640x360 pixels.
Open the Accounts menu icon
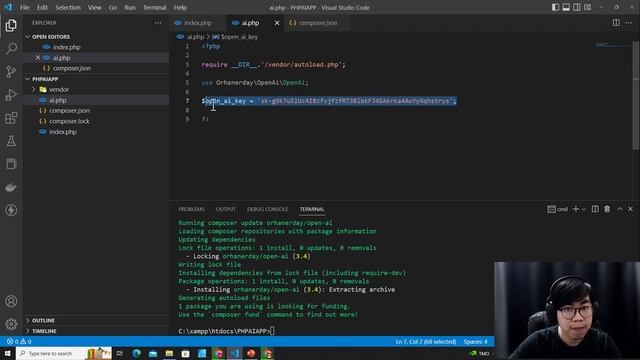pos(11,301)
